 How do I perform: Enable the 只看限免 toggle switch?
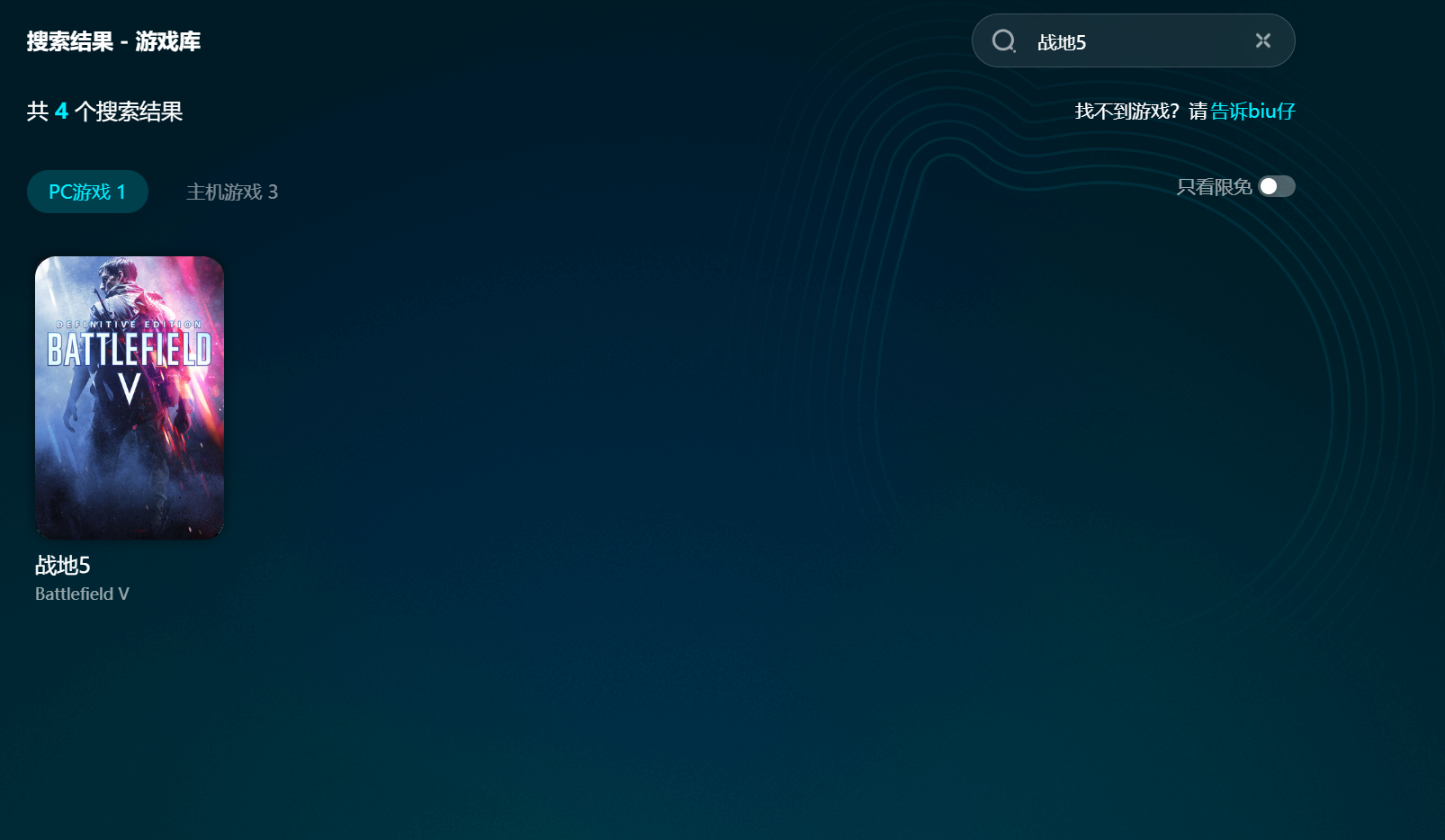pyautogui.click(x=1276, y=186)
